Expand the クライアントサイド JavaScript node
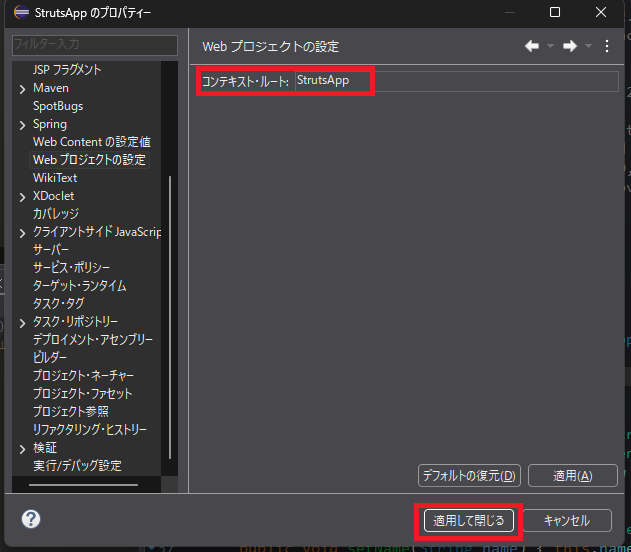631x552 pixels. pos(23,233)
